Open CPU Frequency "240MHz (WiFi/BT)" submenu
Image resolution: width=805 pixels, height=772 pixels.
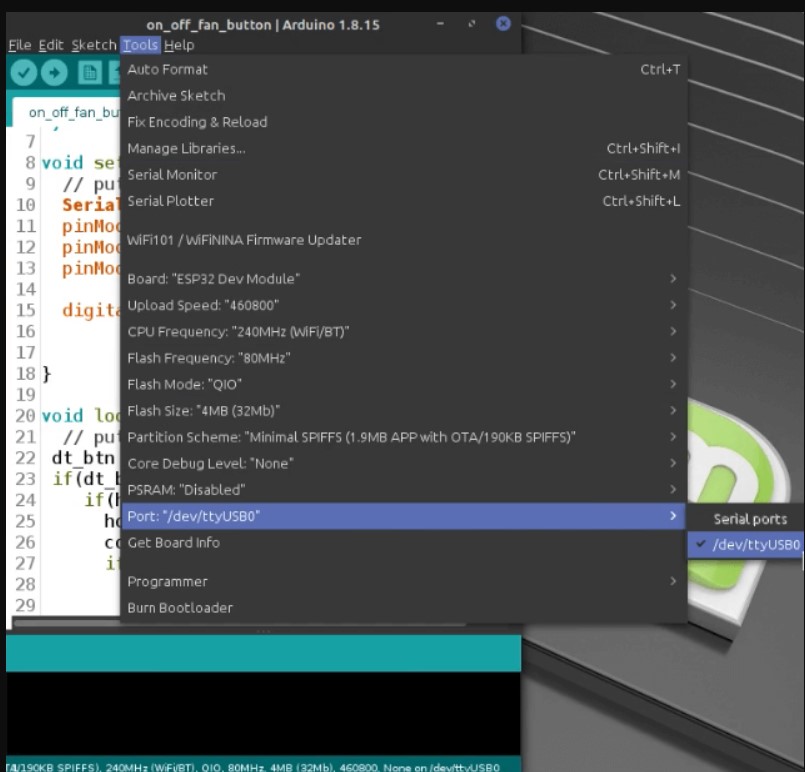(x=404, y=332)
